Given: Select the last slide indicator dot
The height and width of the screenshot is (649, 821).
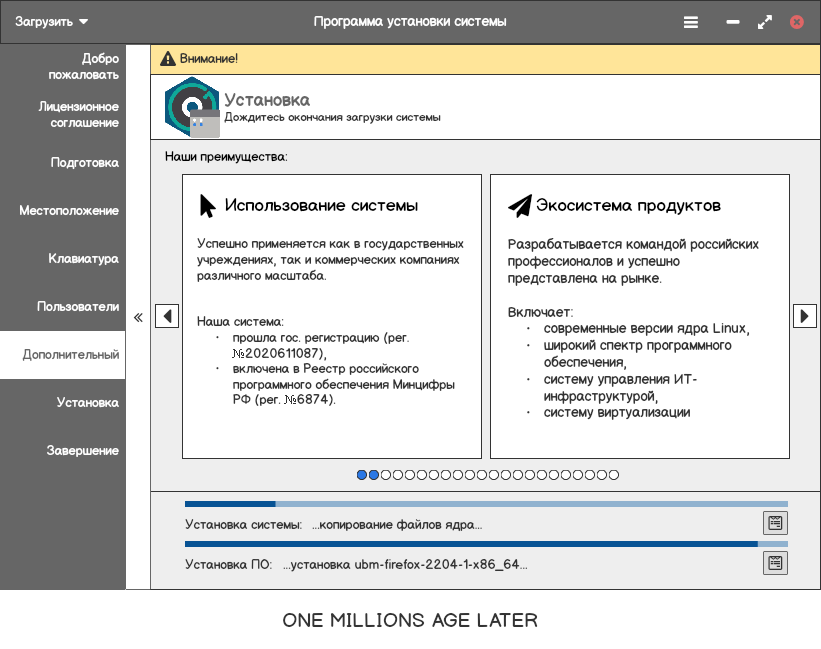Looking at the screenshot, I should click(x=614, y=475).
